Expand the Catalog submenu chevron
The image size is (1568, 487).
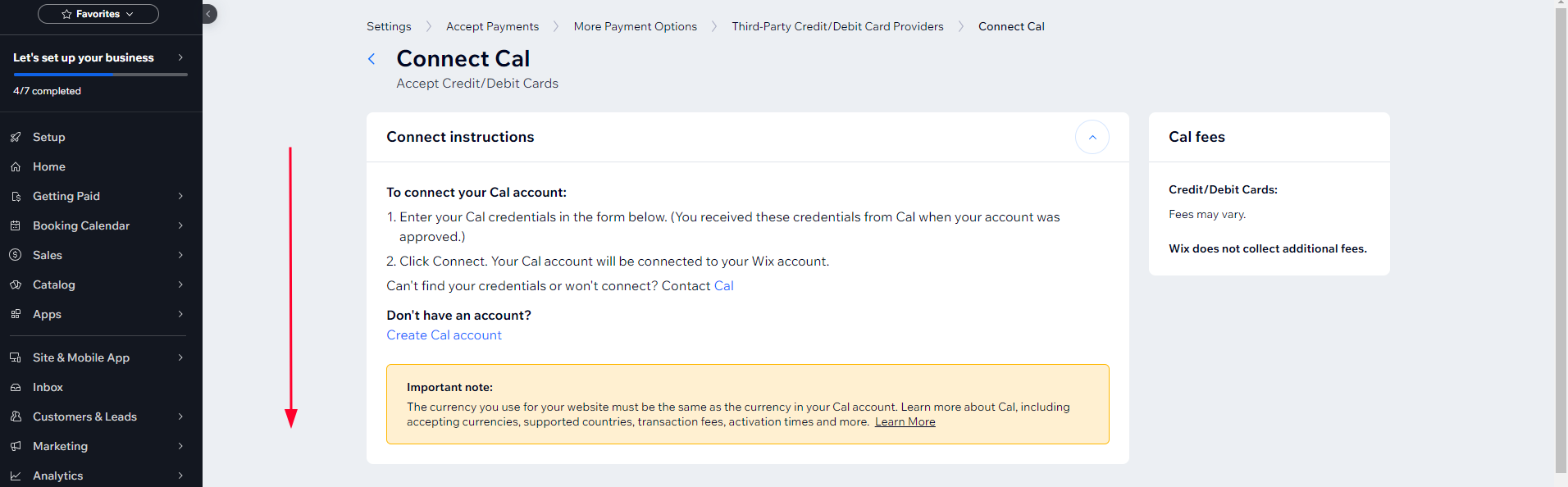[x=180, y=284]
